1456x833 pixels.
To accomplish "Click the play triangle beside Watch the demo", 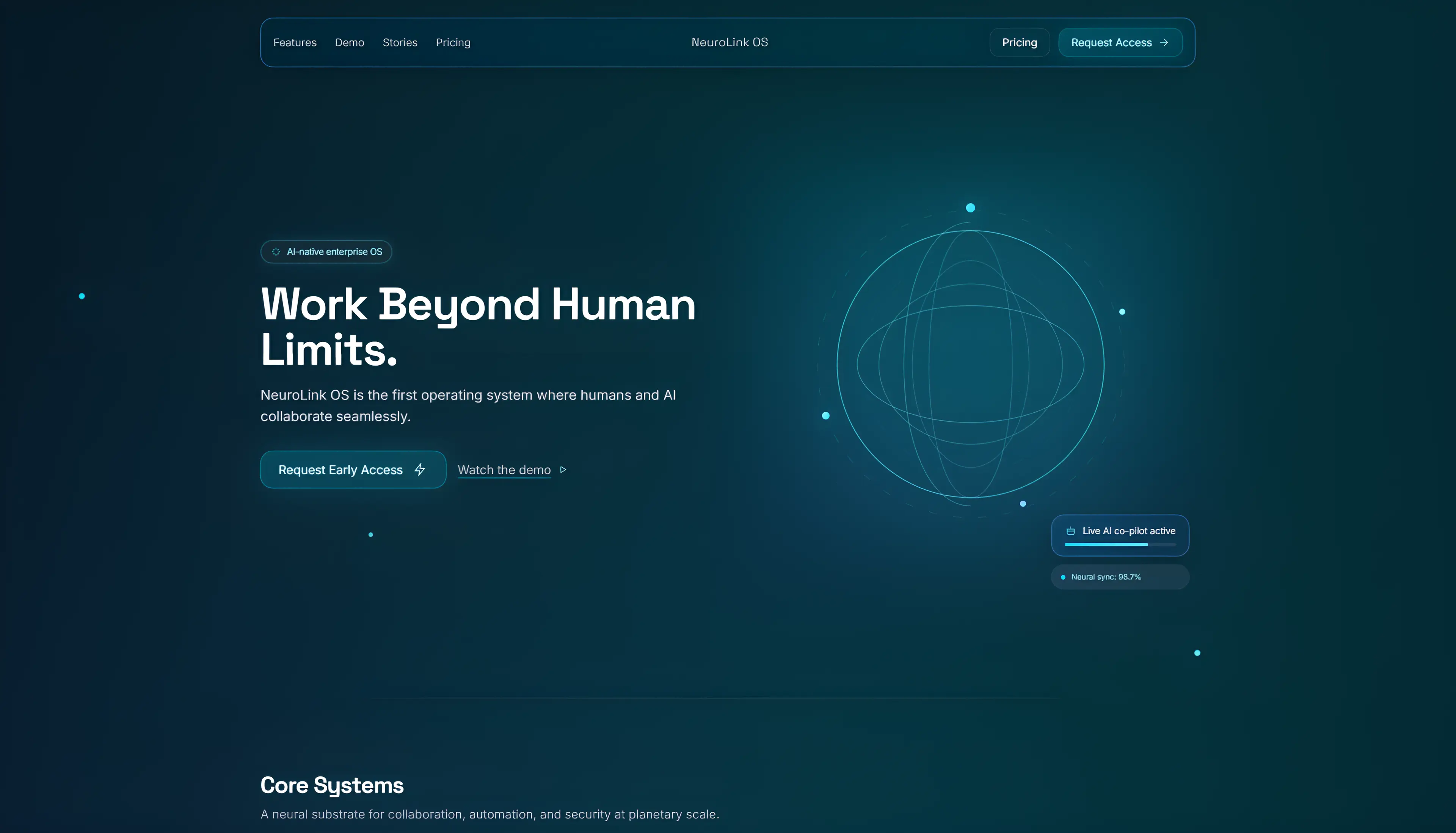I will click(563, 470).
